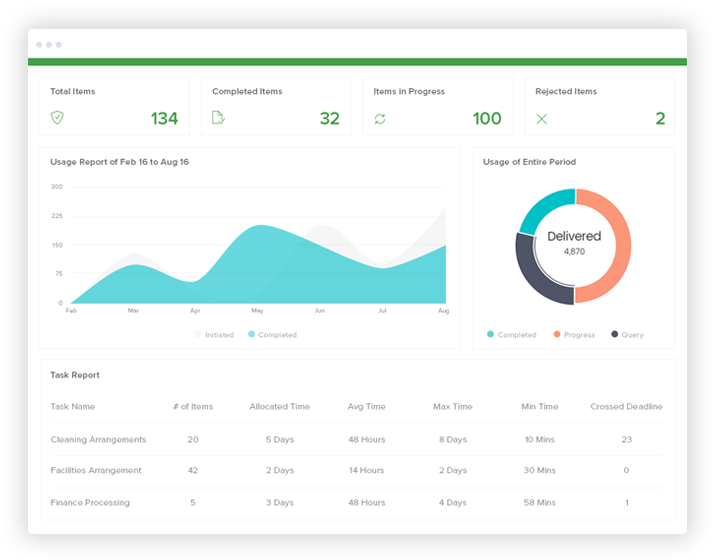This screenshot has width=715, height=560.
Task: Click the 23 crossed deadline value
Action: click(627, 440)
